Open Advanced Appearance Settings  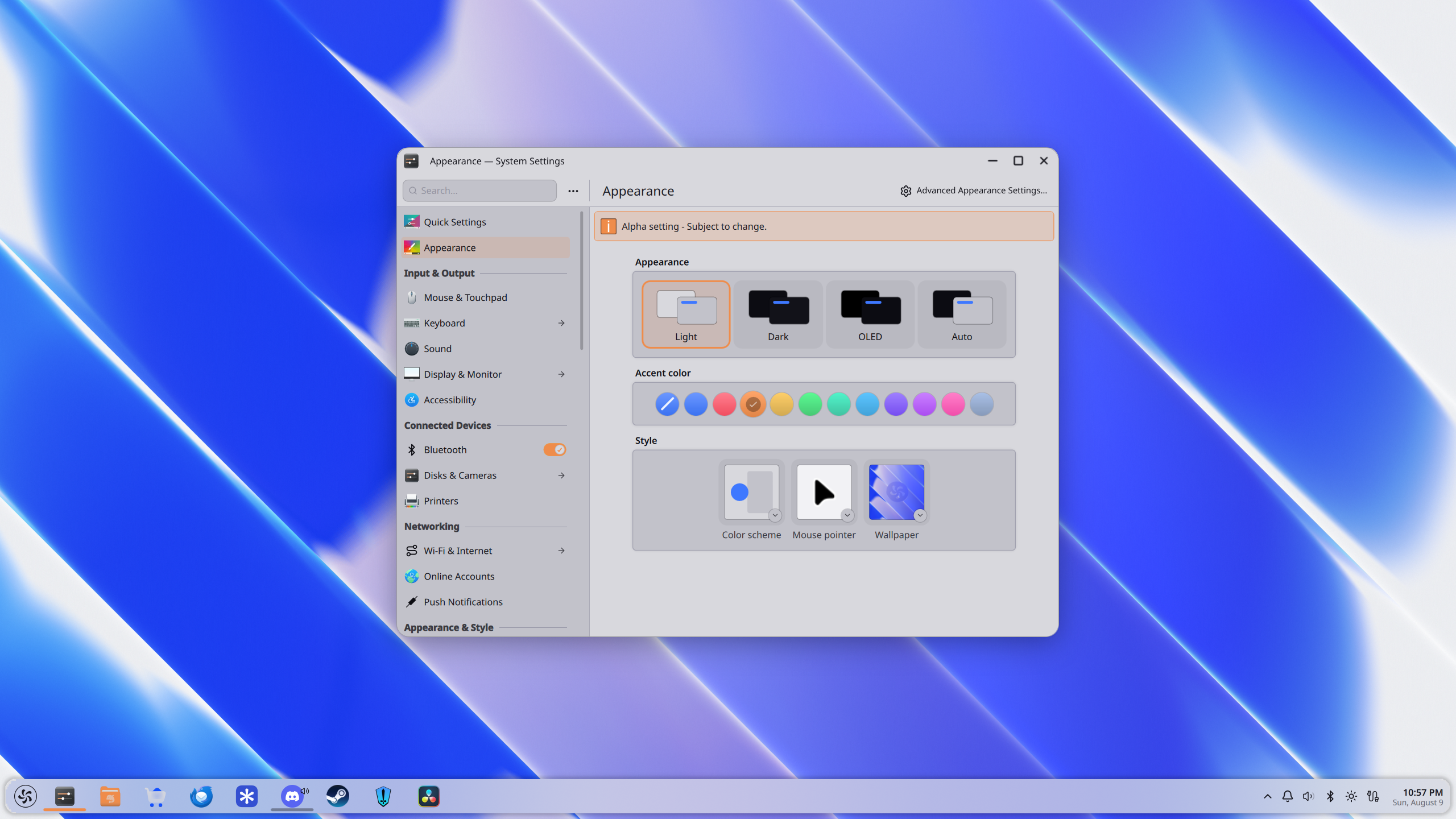click(974, 191)
